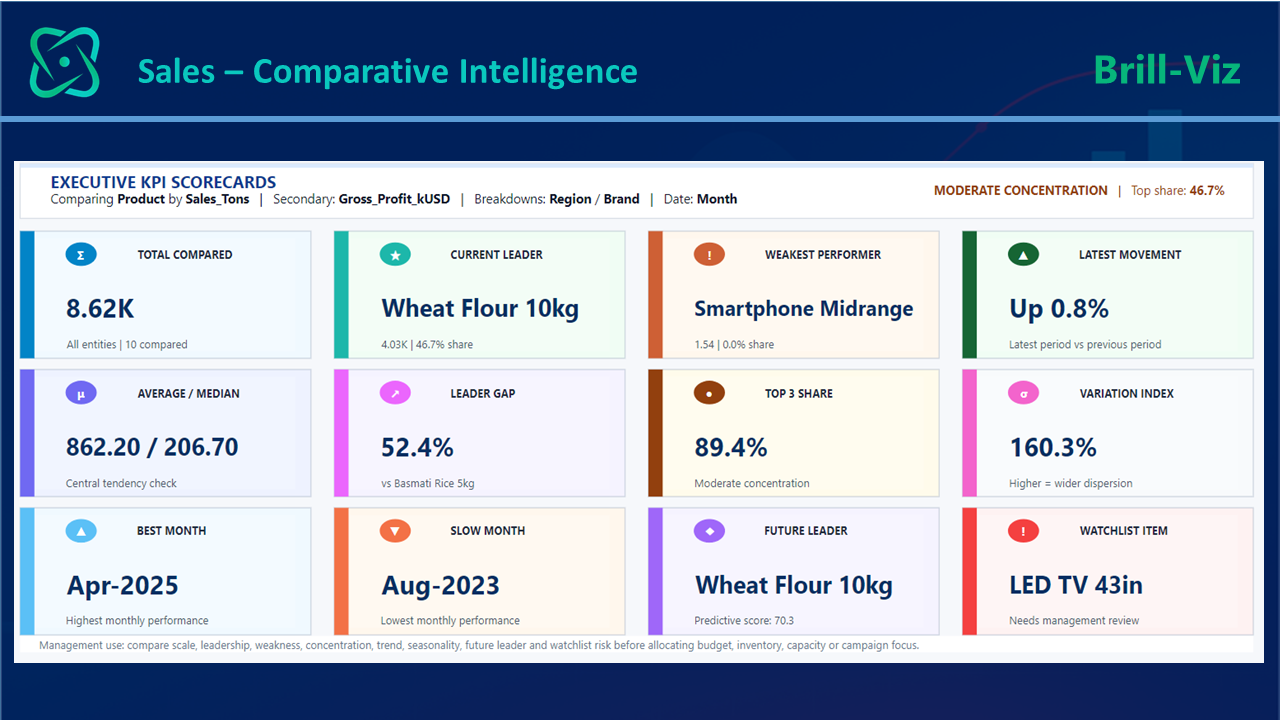Click the Moderate Concentration status label
Image resolution: width=1280 pixels, height=720 pixels.
tap(1021, 190)
